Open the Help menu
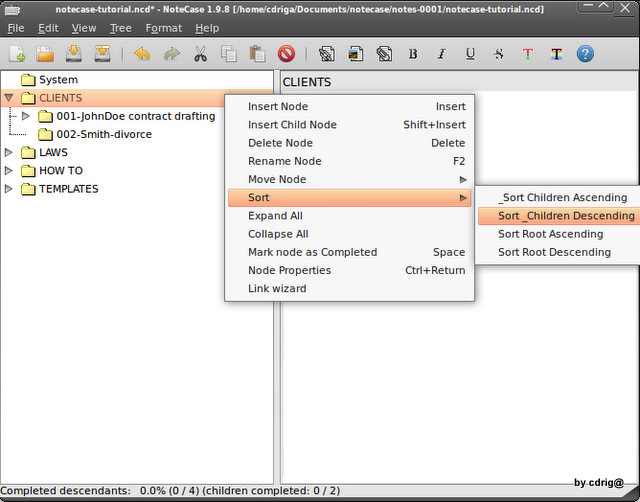Image resolution: width=640 pixels, height=502 pixels. (207, 28)
